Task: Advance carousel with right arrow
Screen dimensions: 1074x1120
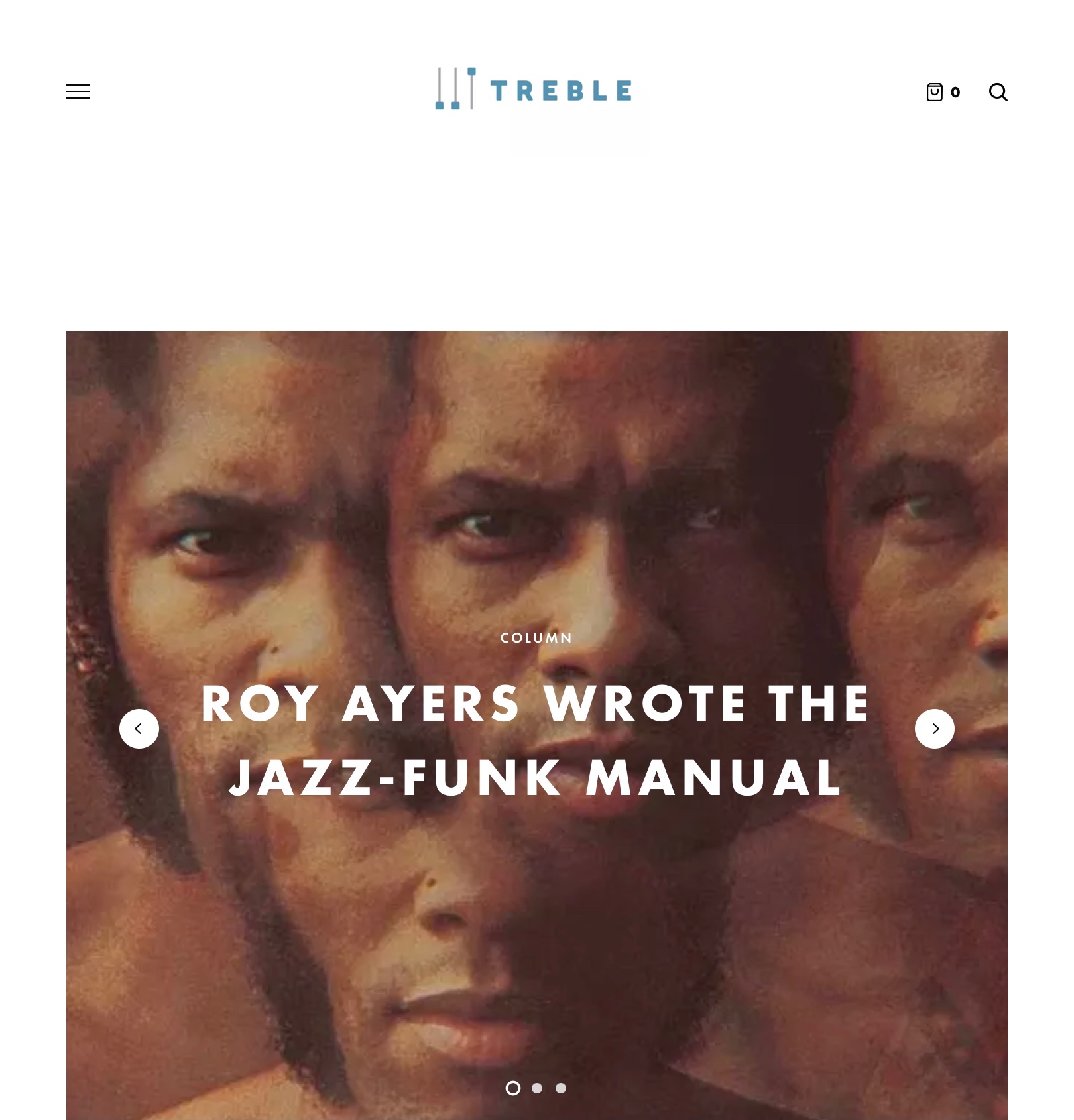Action: click(x=934, y=728)
